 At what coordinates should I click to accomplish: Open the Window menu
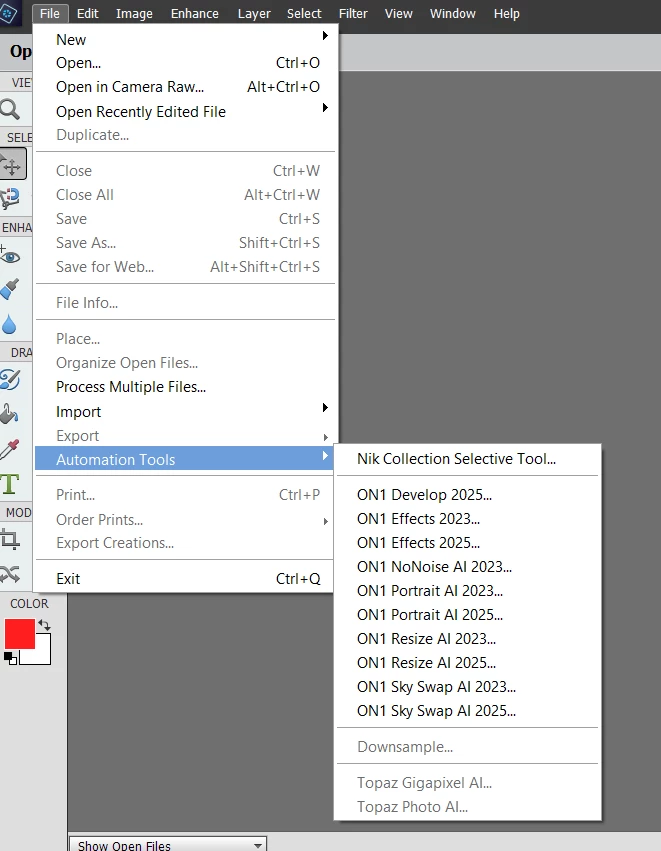coord(453,13)
